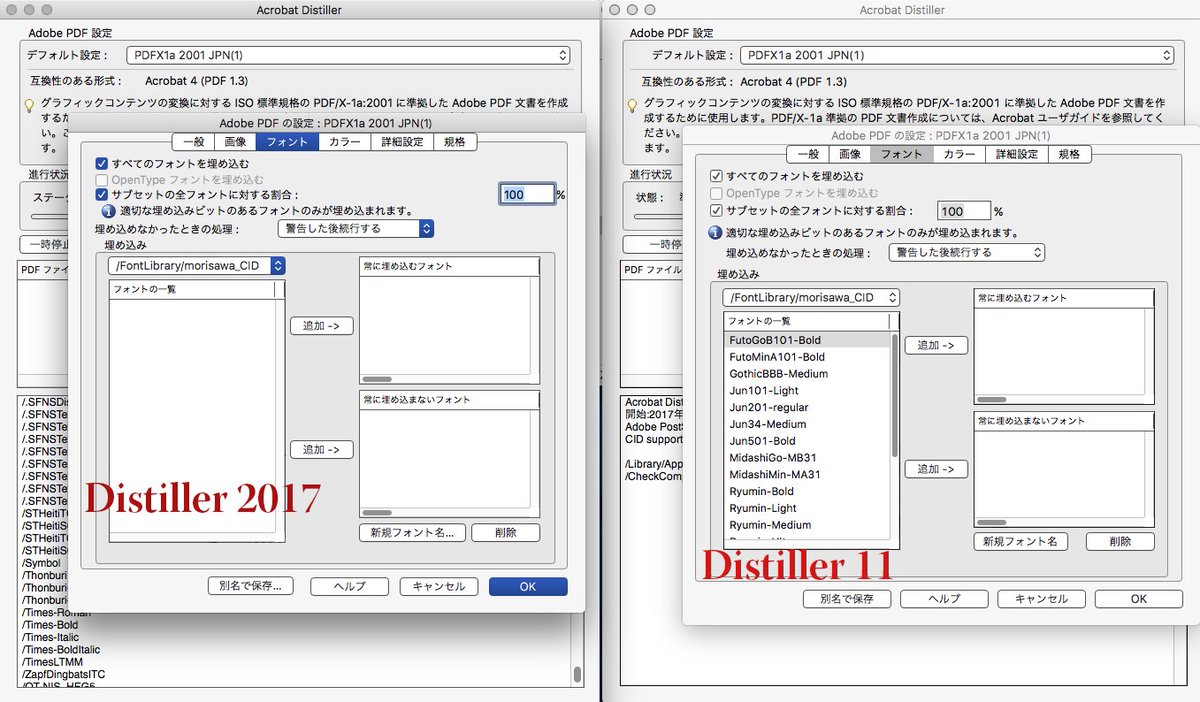1200x702 pixels.
Task: Click 新規フォント名 button in Distiller 11
Action: click(x=1020, y=541)
